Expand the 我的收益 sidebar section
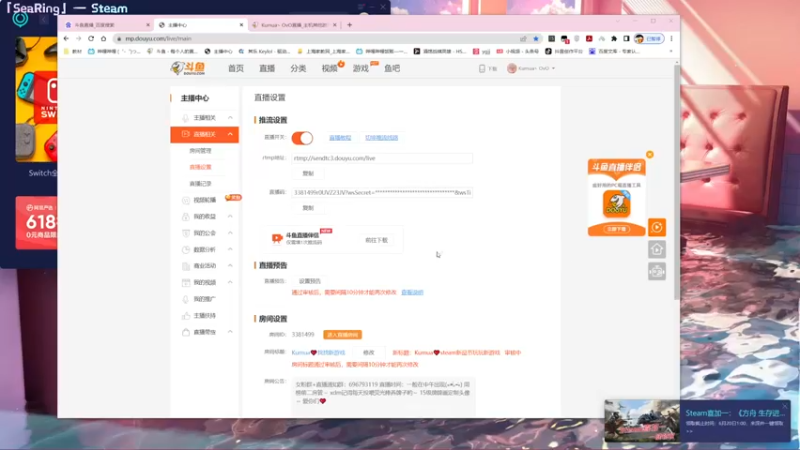 coord(230,216)
